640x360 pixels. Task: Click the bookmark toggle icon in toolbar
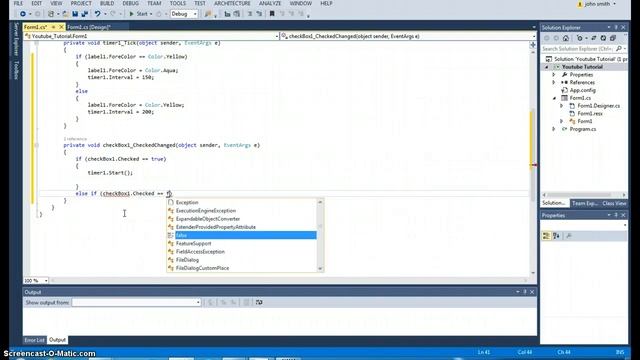click(272, 14)
